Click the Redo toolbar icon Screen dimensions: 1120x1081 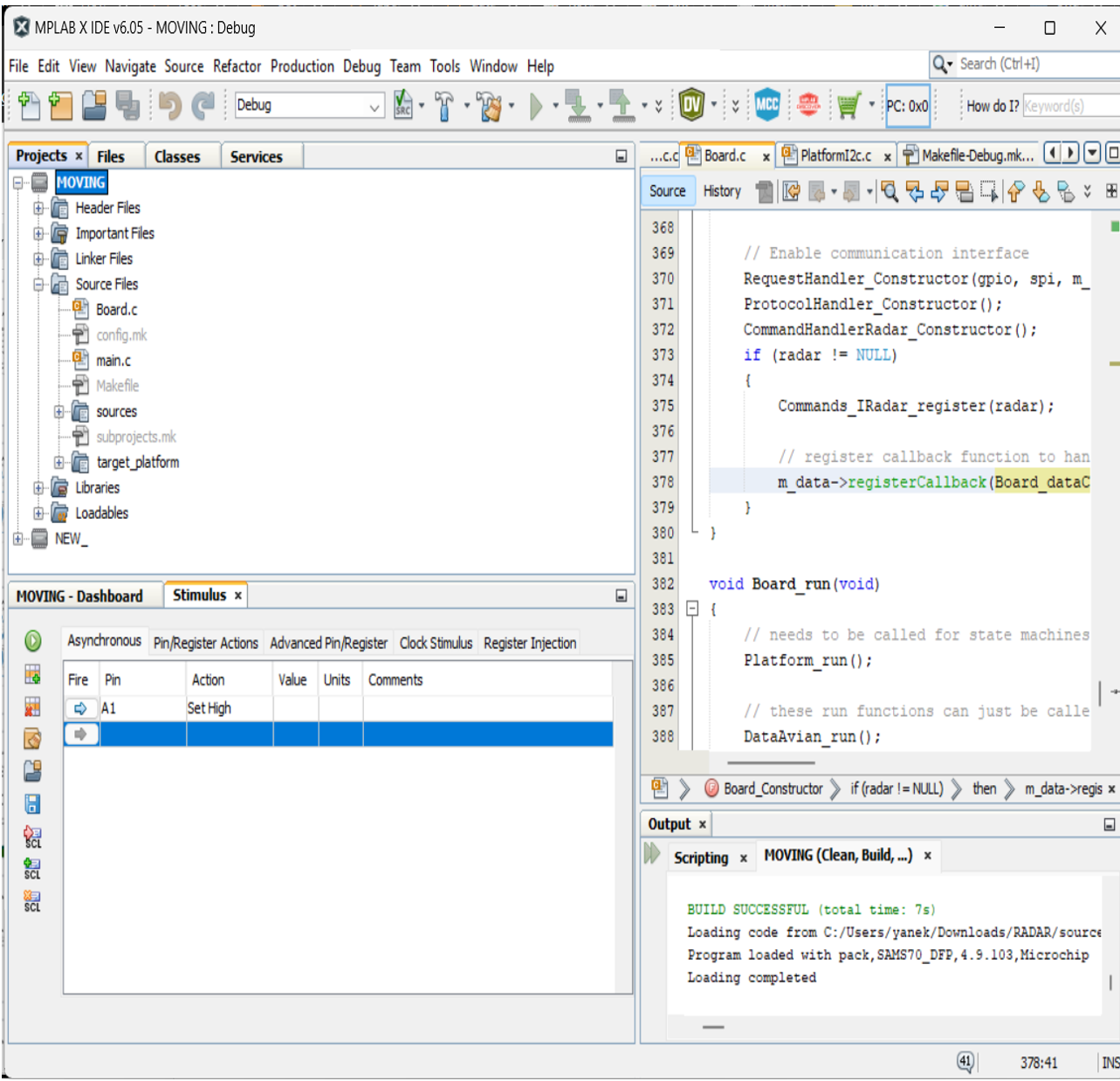[203, 106]
